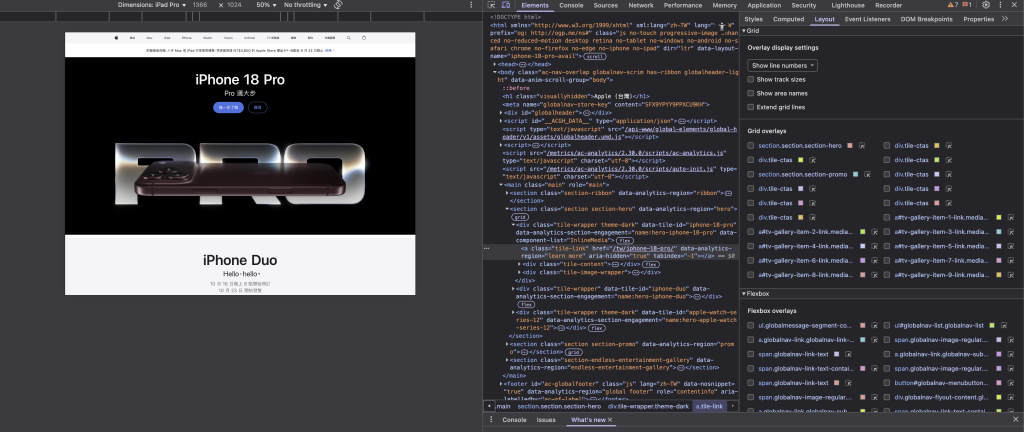1024x432 pixels.
Task: Change color swatch for ul#globalnav-list.globalnav-list overlay
Action: (991, 325)
